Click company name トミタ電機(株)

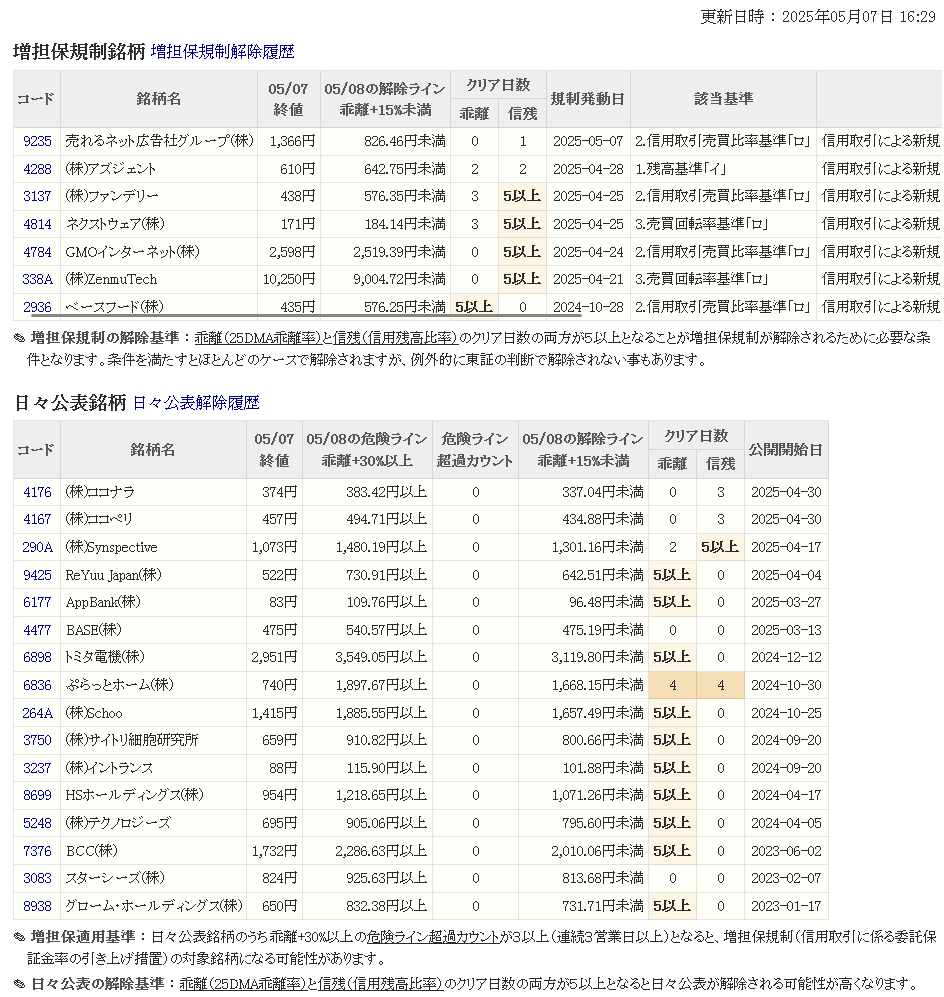click(105, 657)
